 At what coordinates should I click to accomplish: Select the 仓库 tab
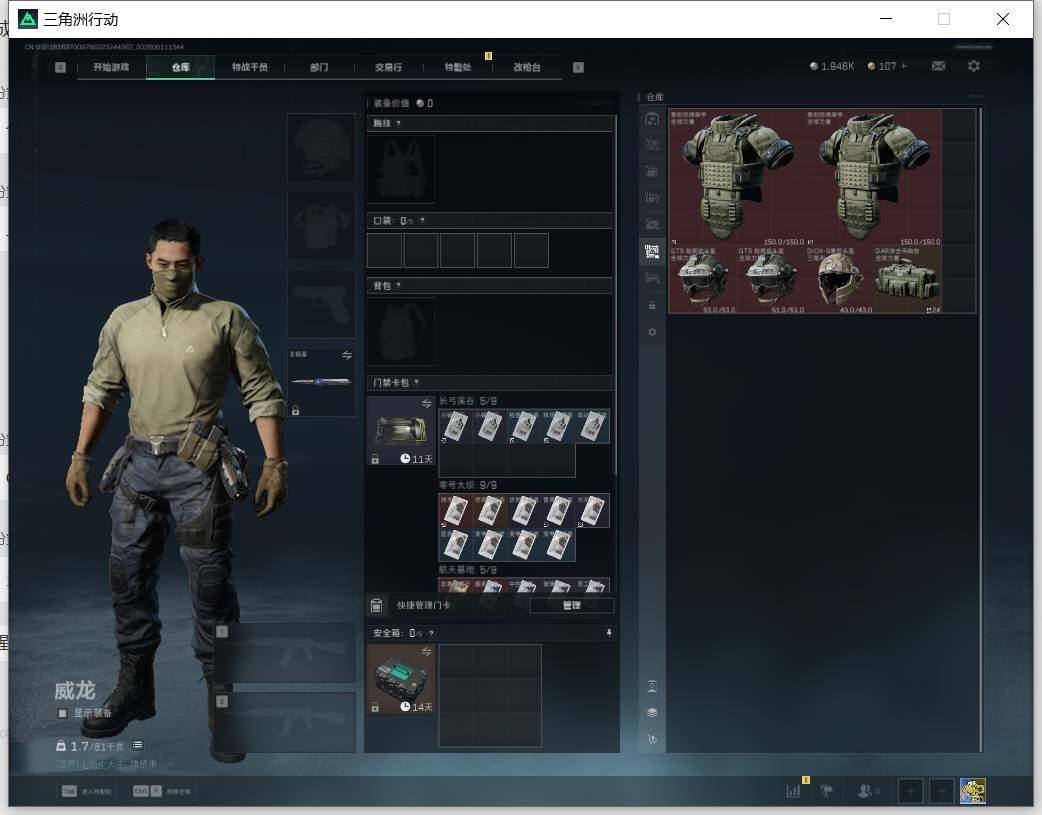click(x=181, y=67)
